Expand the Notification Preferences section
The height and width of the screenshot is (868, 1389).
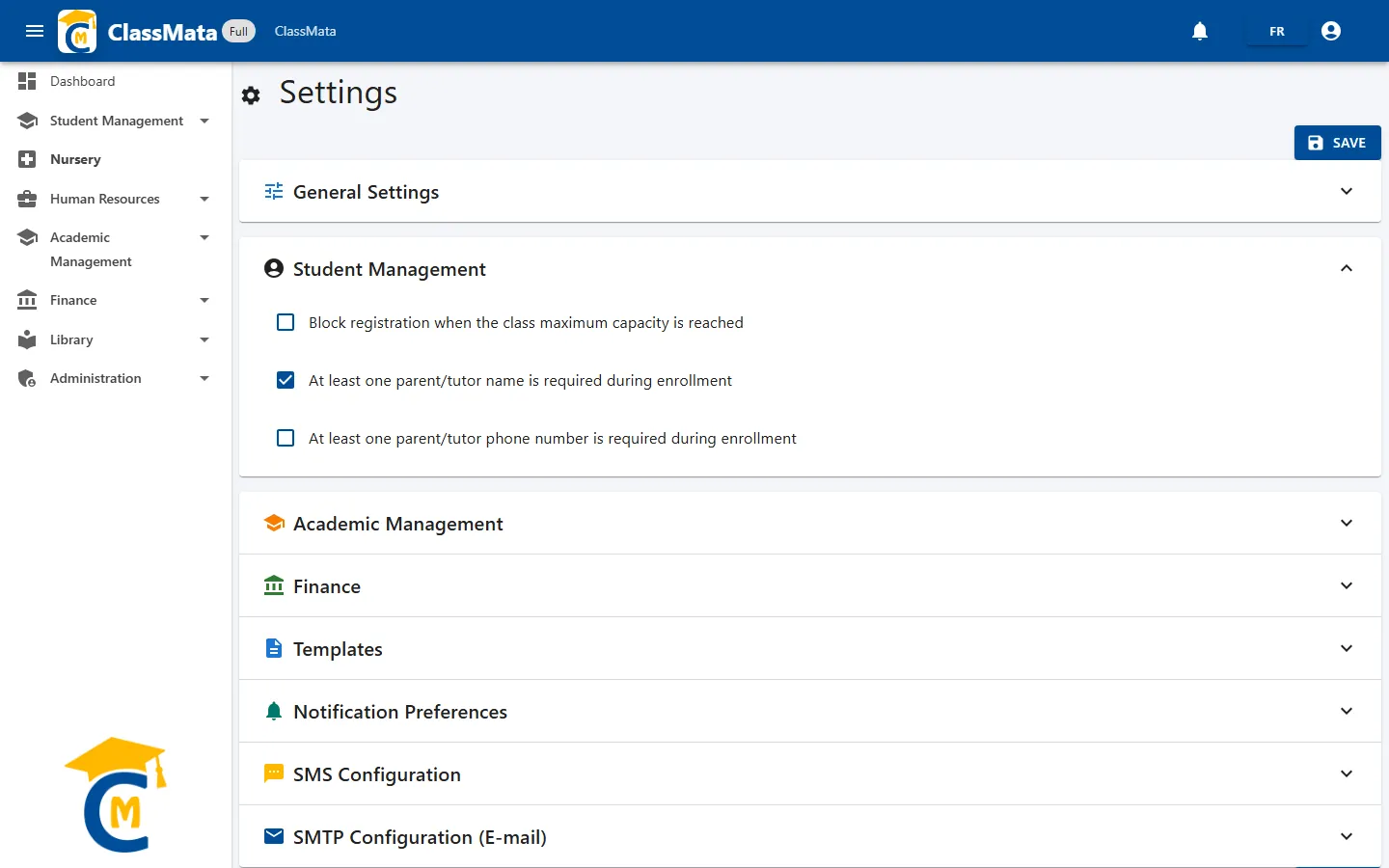pyautogui.click(x=810, y=711)
